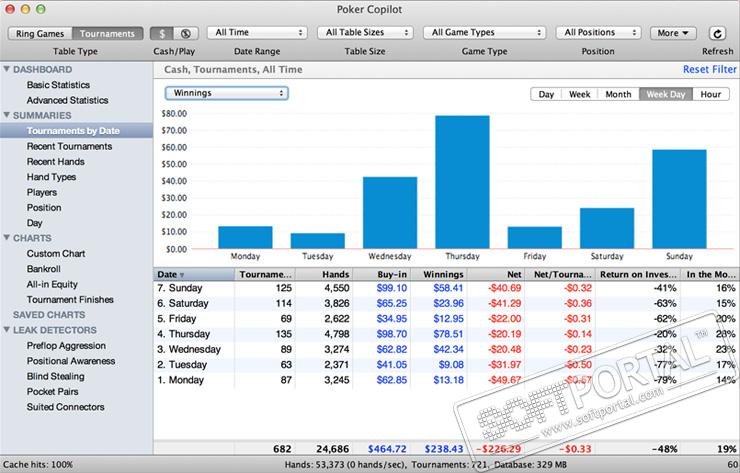Group chart by Hour
Image resolution: width=740 pixels, height=473 pixels.
click(x=711, y=94)
